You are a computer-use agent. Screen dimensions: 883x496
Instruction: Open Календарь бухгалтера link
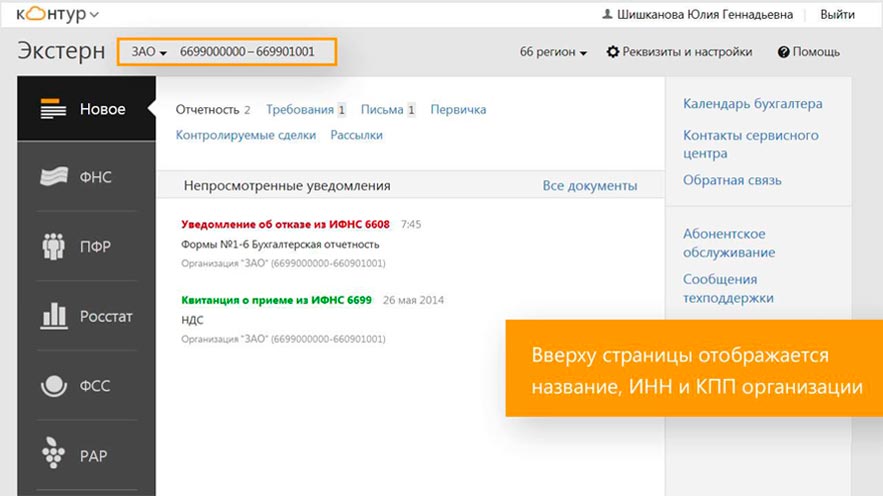coord(752,104)
